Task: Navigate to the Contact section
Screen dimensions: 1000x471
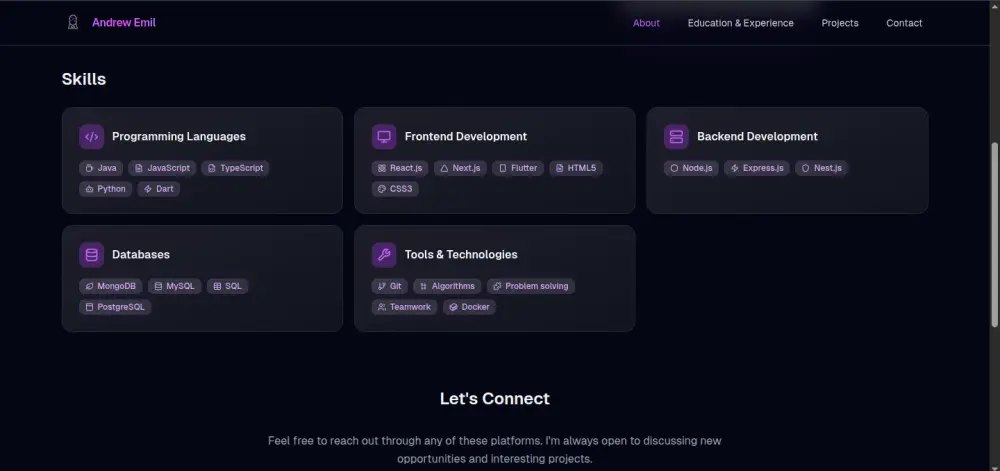Action: click(904, 23)
